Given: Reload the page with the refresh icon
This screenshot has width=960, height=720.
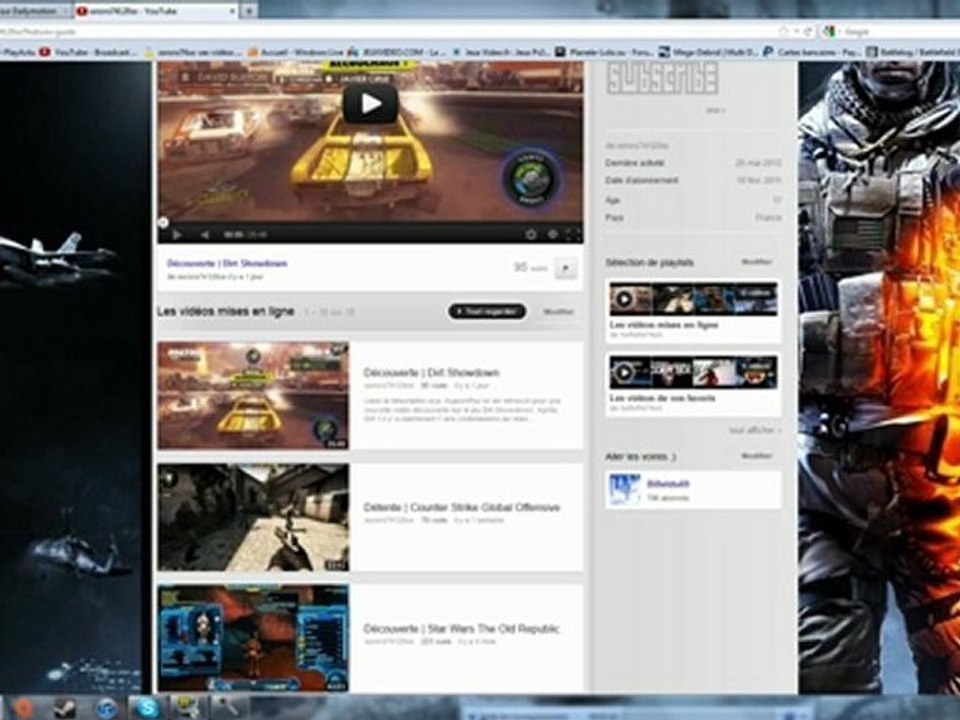Looking at the screenshot, I should click(808, 31).
